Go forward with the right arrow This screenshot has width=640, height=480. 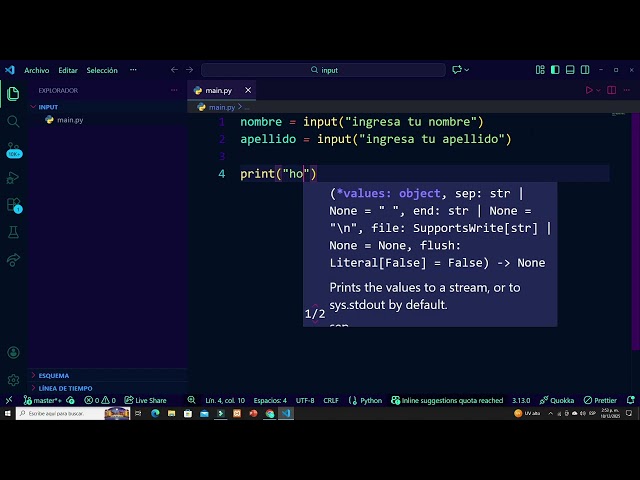tap(190, 70)
